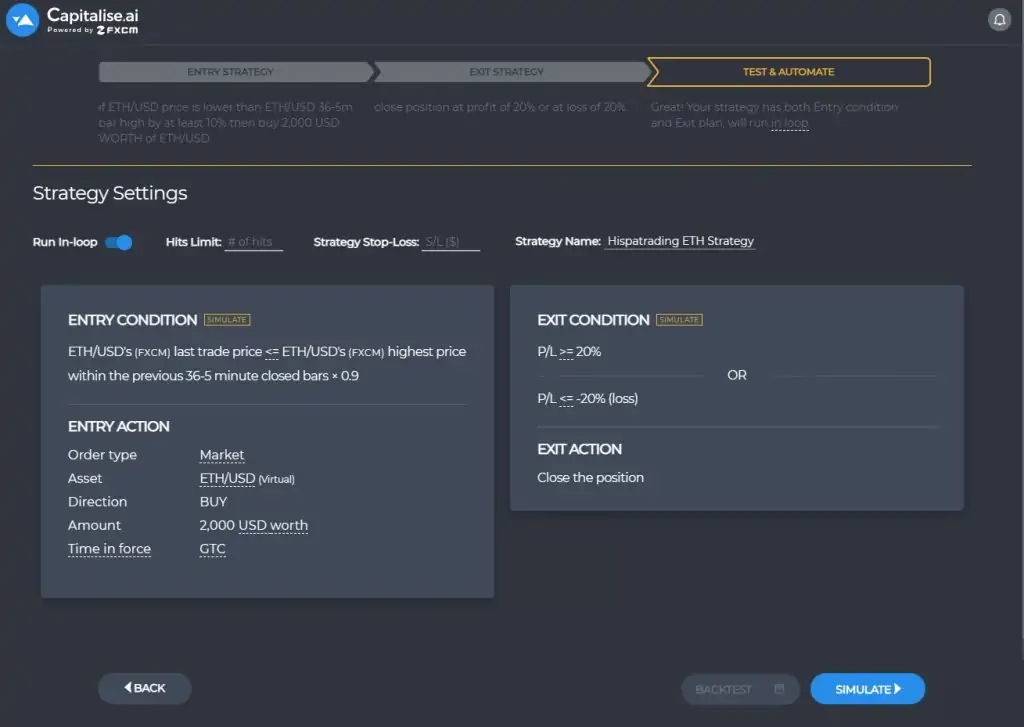Click the Back button
1024x727 pixels.
[144, 688]
